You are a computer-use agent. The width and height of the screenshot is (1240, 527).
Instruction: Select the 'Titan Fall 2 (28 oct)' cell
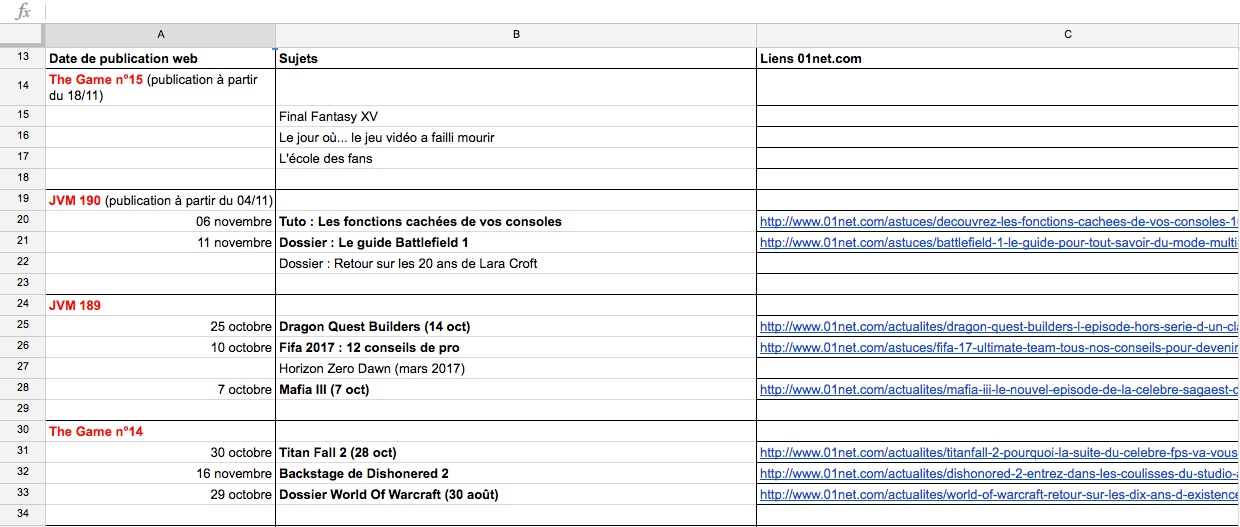point(516,452)
